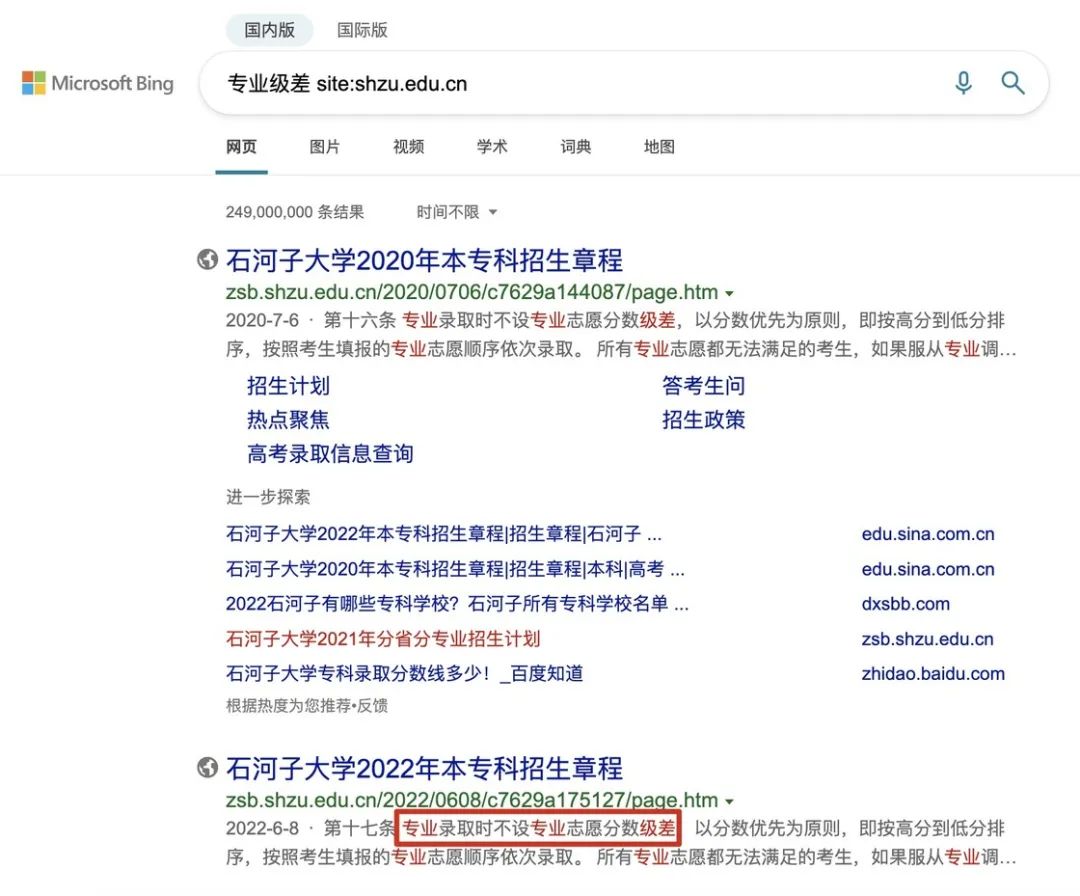The image size is (1080, 896).
Task: Click the Microsoft Bing logo
Action: click(x=98, y=83)
